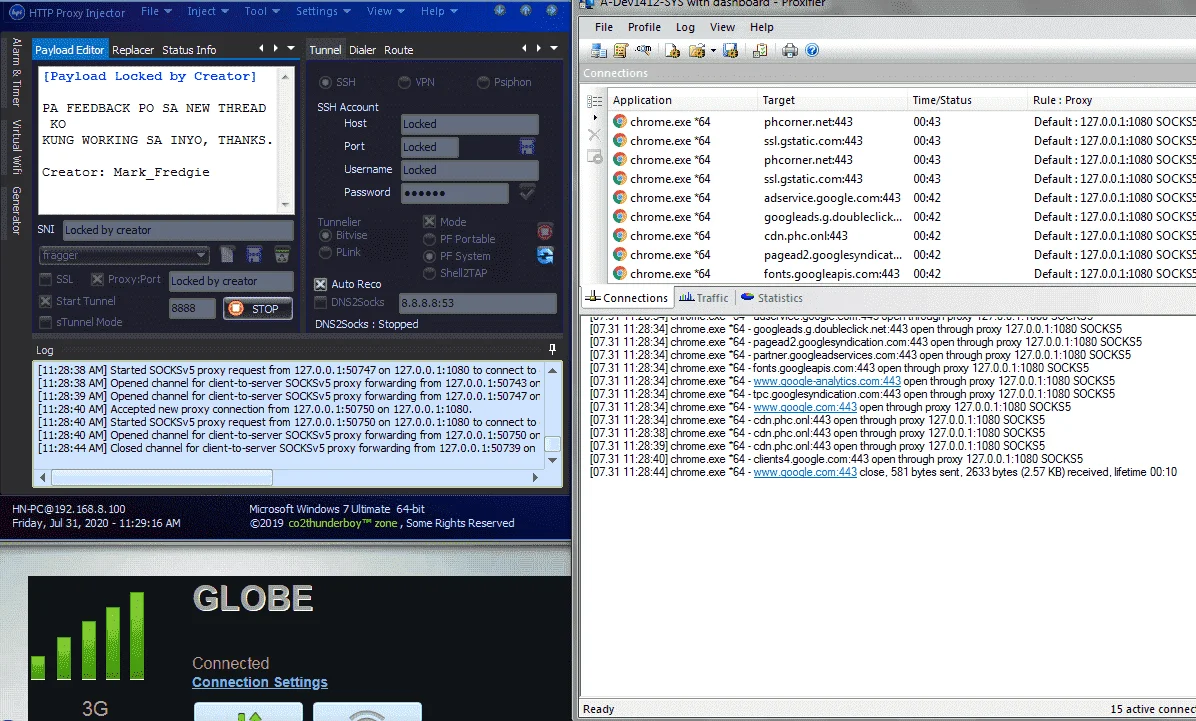Click the blue refresh icon beside PF System
1196x721 pixels.
click(545, 256)
